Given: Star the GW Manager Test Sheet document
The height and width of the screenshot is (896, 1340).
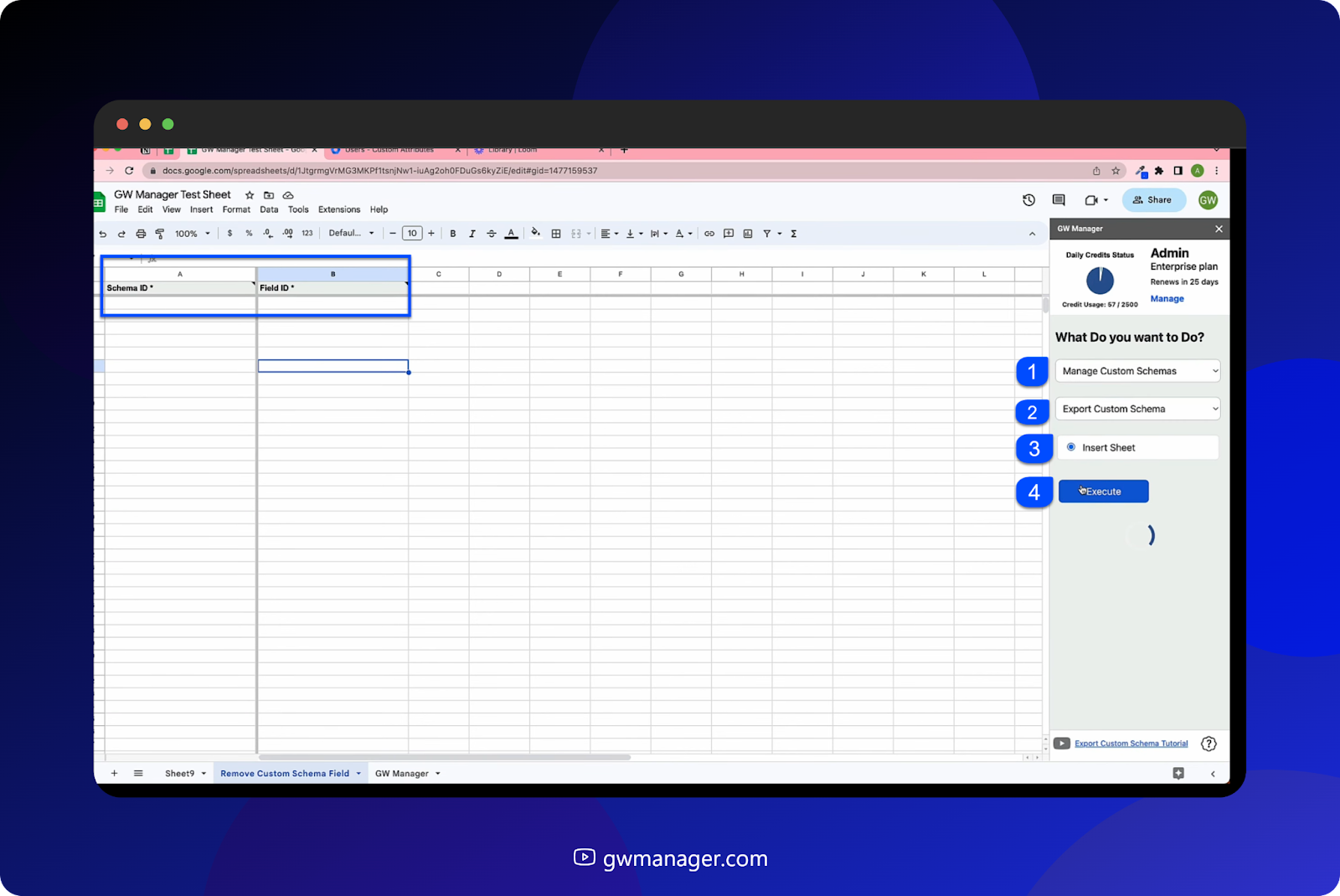Looking at the screenshot, I should tap(250, 195).
